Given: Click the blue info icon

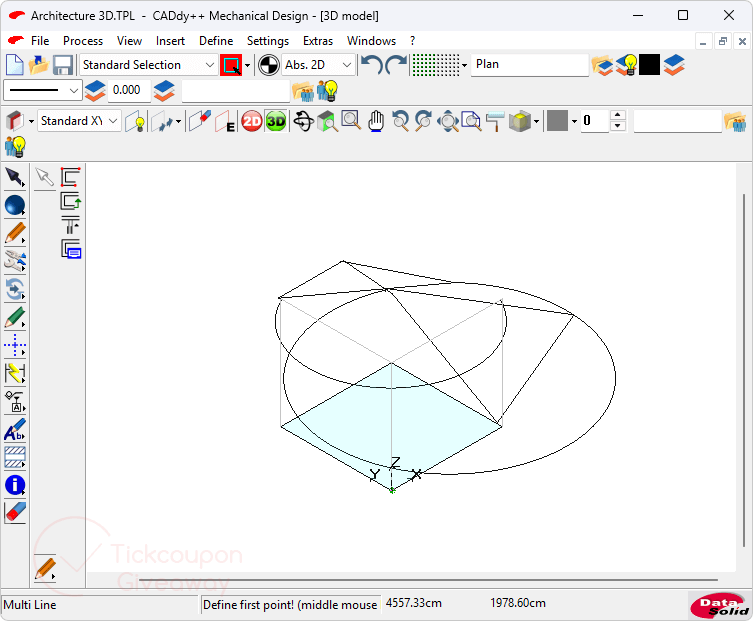Looking at the screenshot, I should point(15,485).
